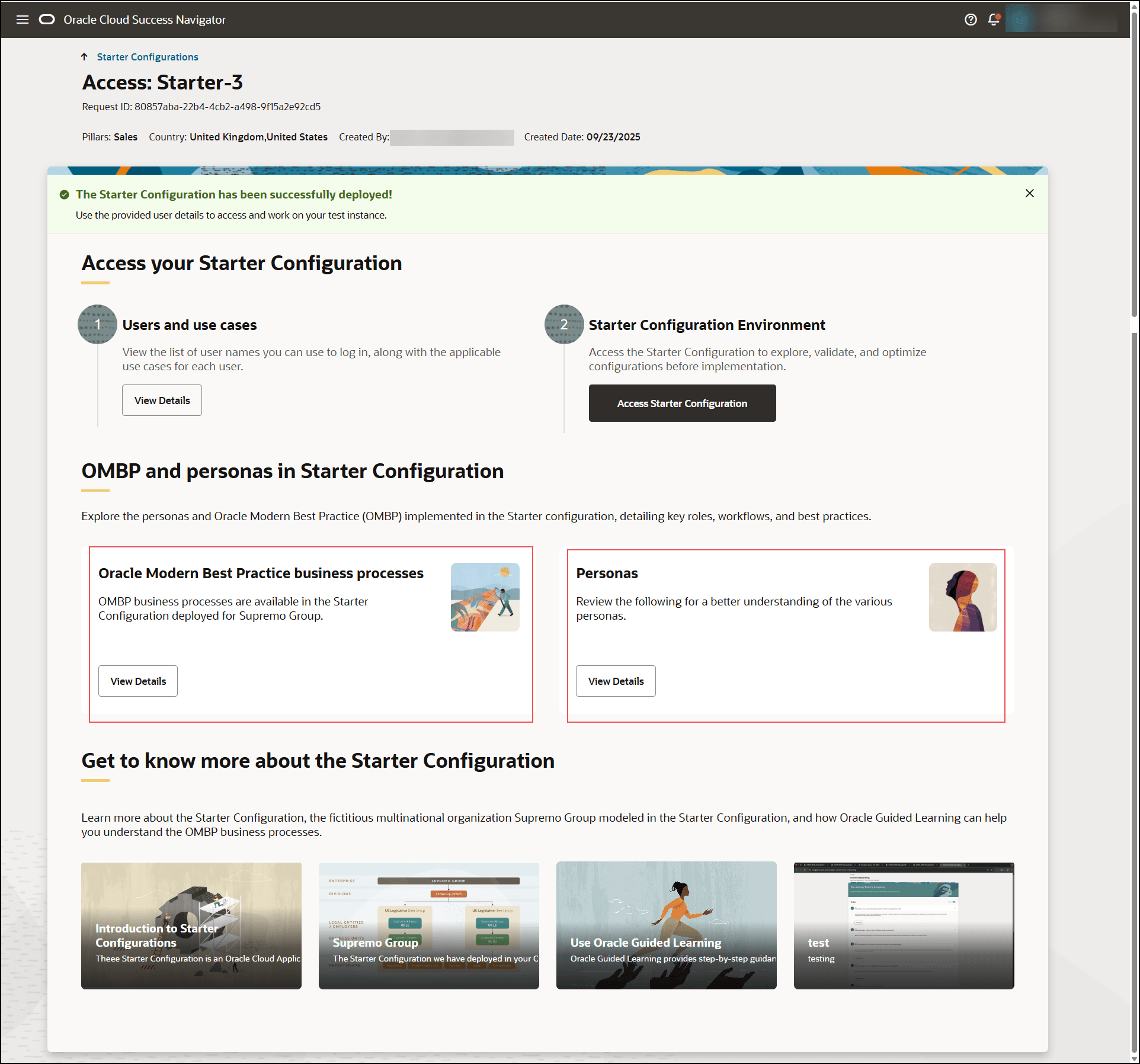Go back to Starter Configurations link
1140x1064 pixels.
point(148,57)
